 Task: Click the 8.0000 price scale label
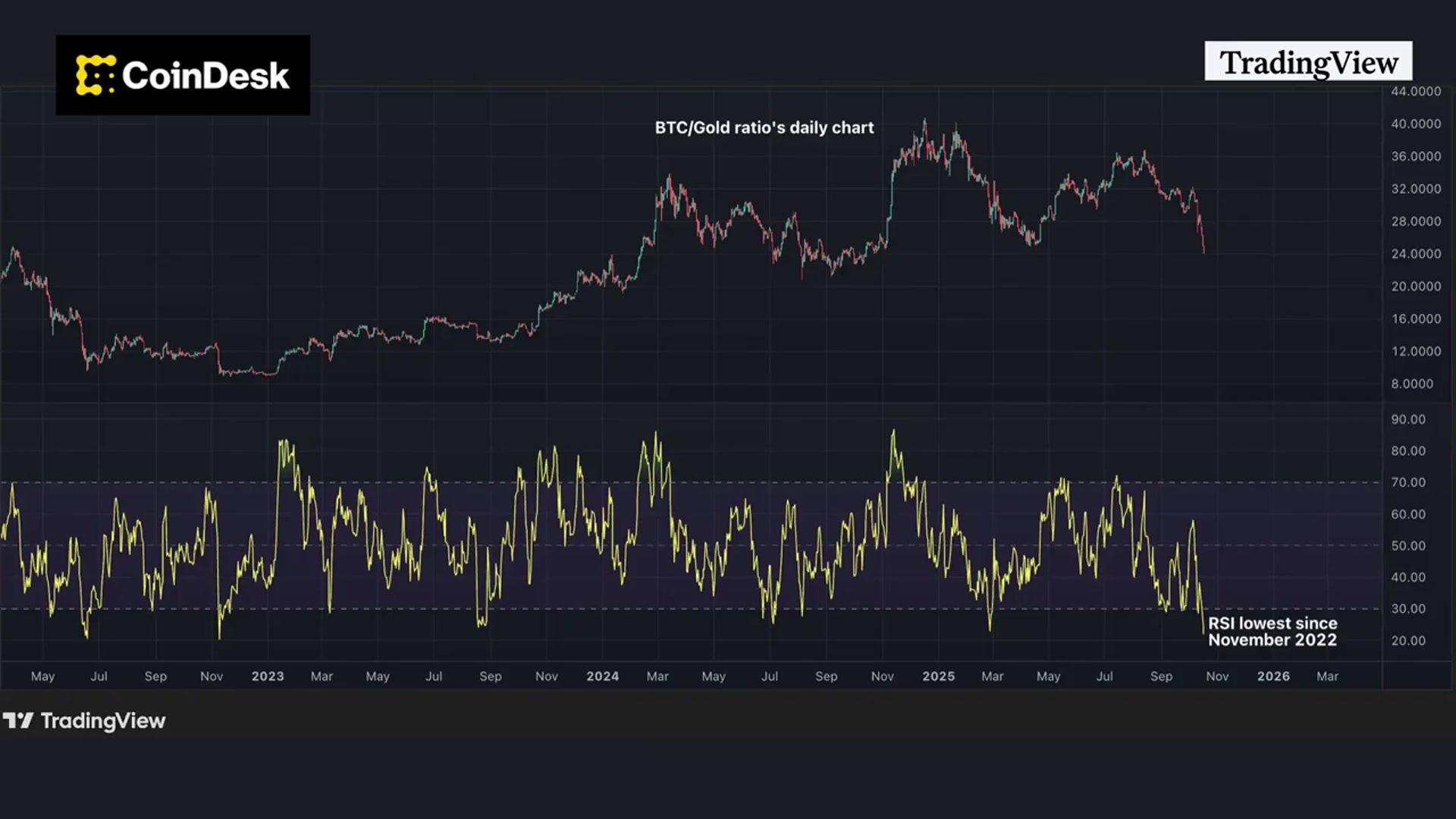coord(1411,384)
